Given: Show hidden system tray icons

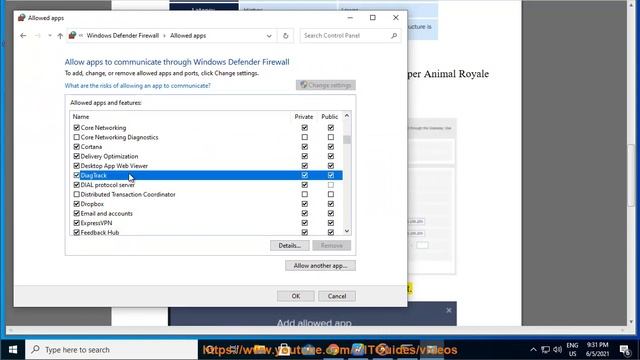Looking at the screenshot, I should [x=533, y=350].
